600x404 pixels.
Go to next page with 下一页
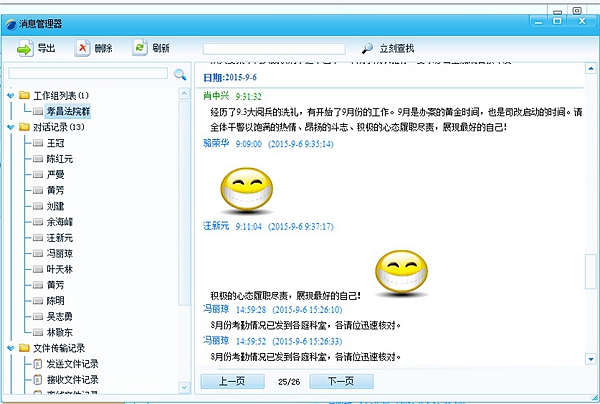point(341,381)
